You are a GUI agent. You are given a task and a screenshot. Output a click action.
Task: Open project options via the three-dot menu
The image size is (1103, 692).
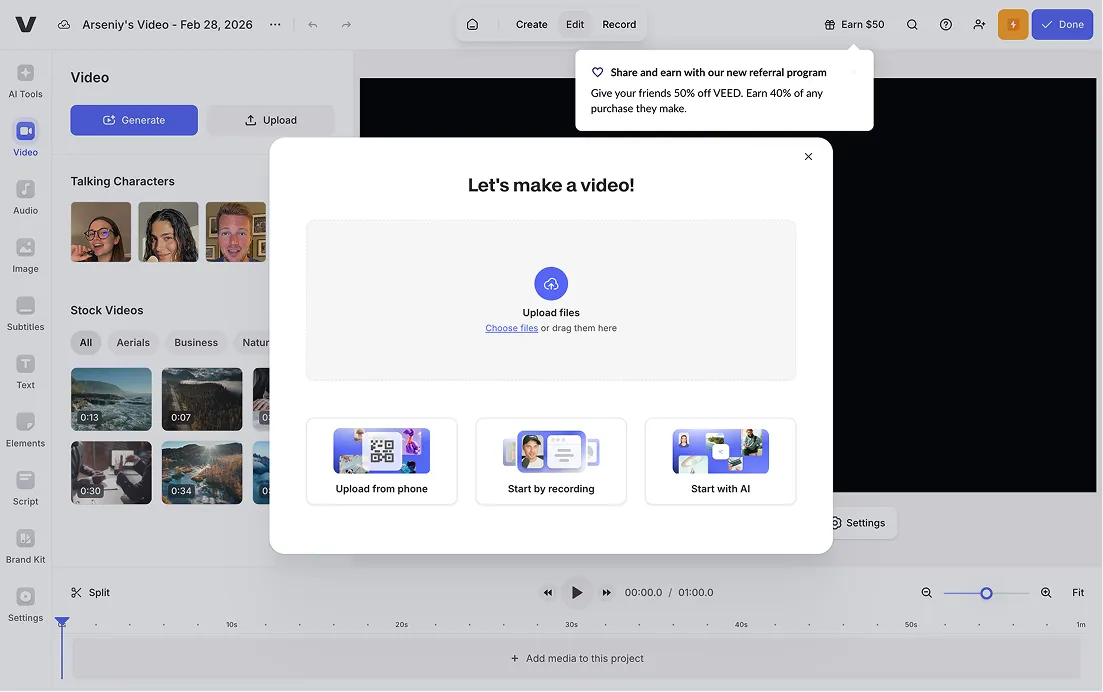(275, 24)
